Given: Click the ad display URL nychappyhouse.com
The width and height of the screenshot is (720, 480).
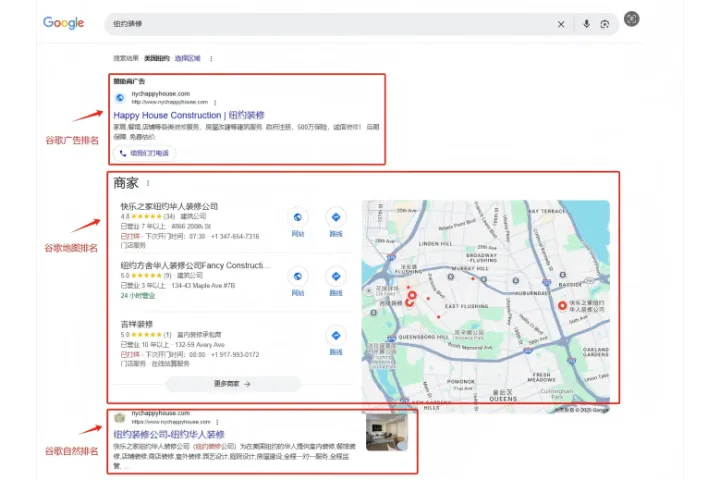Looking at the screenshot, I should (160, 94).
